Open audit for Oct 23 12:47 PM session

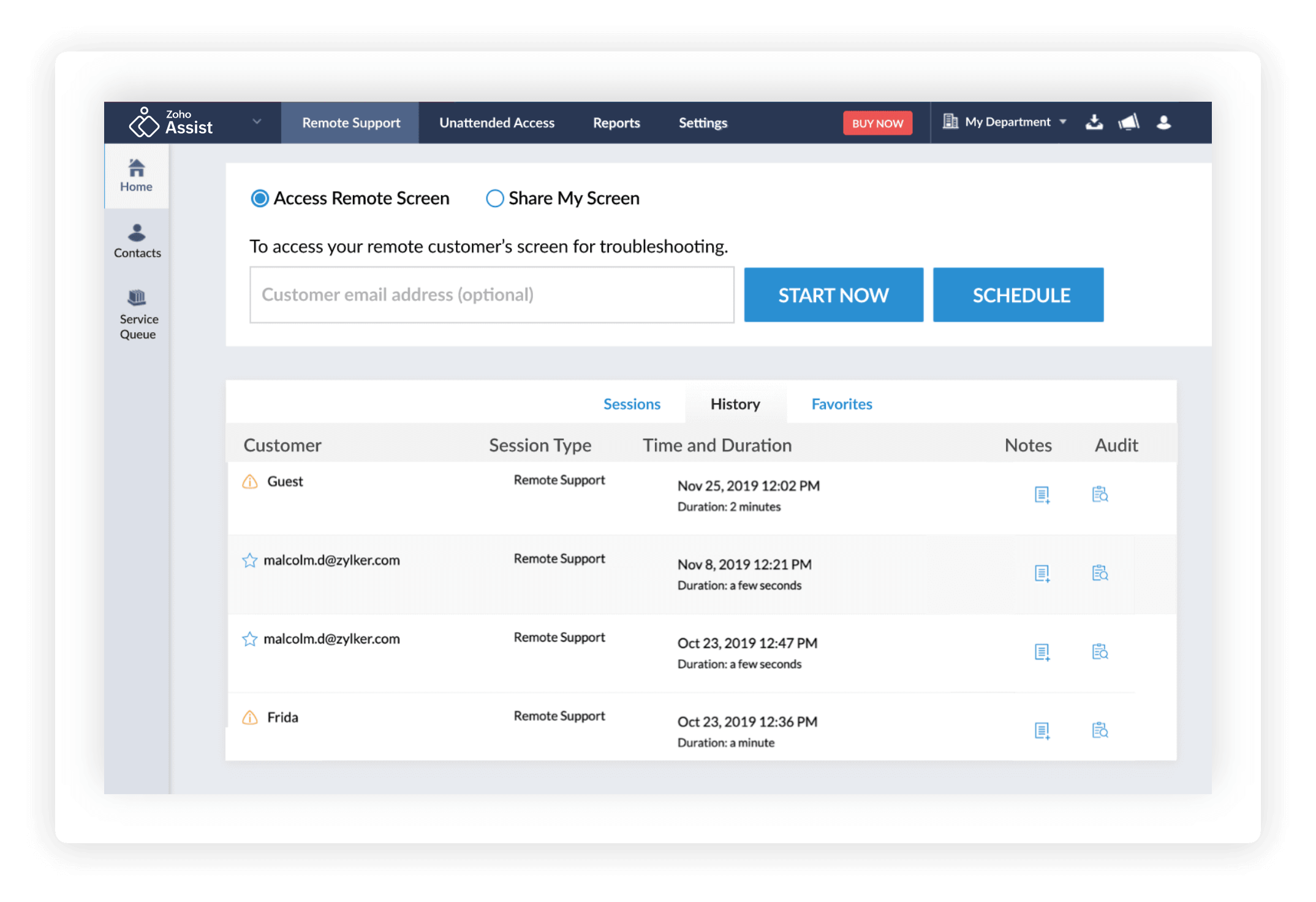coord(1100,651)
